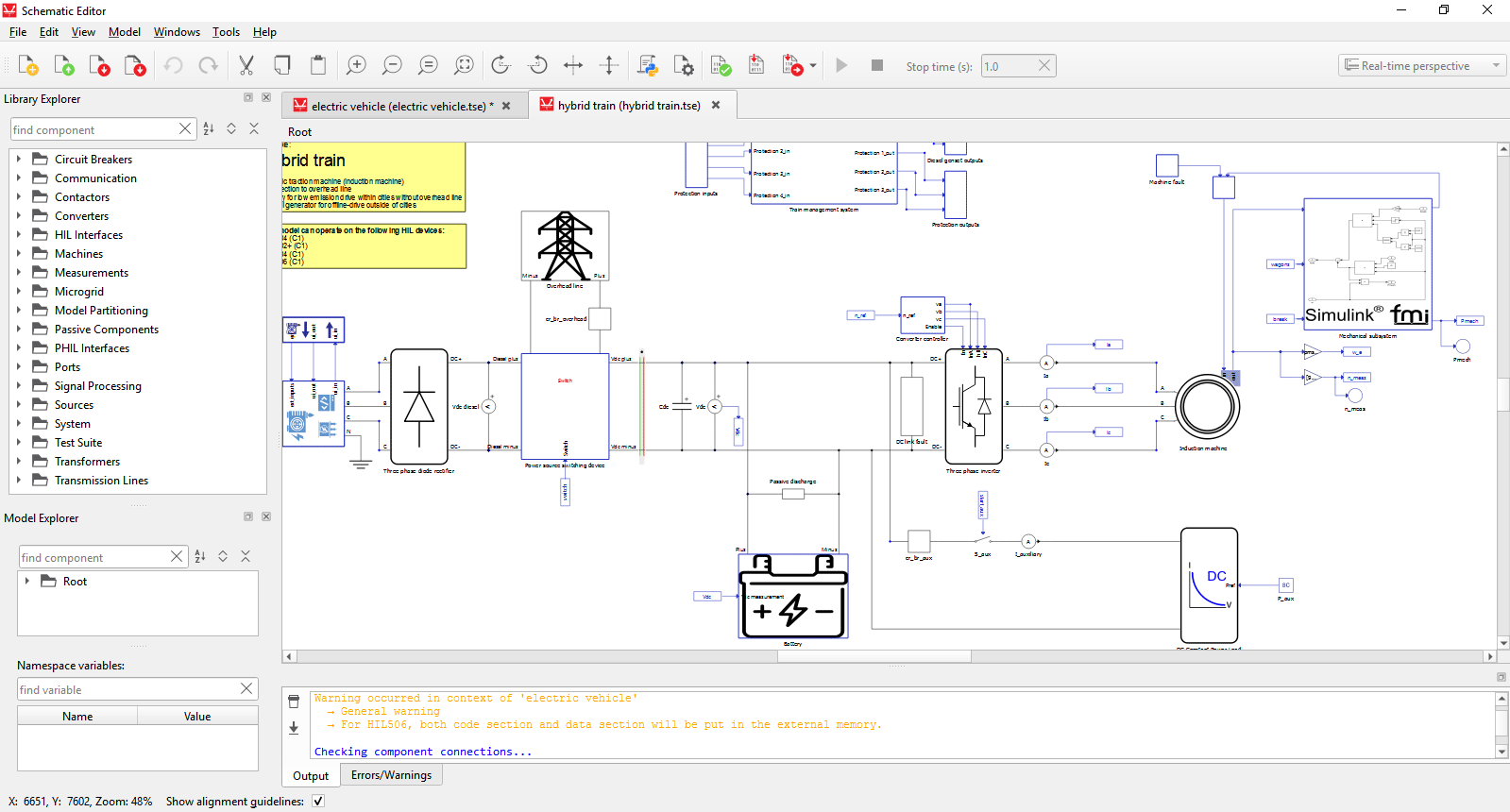Expand the Signal Processing folder
The height and width of the screenshot is (812, 1510).
pos(18,386)
